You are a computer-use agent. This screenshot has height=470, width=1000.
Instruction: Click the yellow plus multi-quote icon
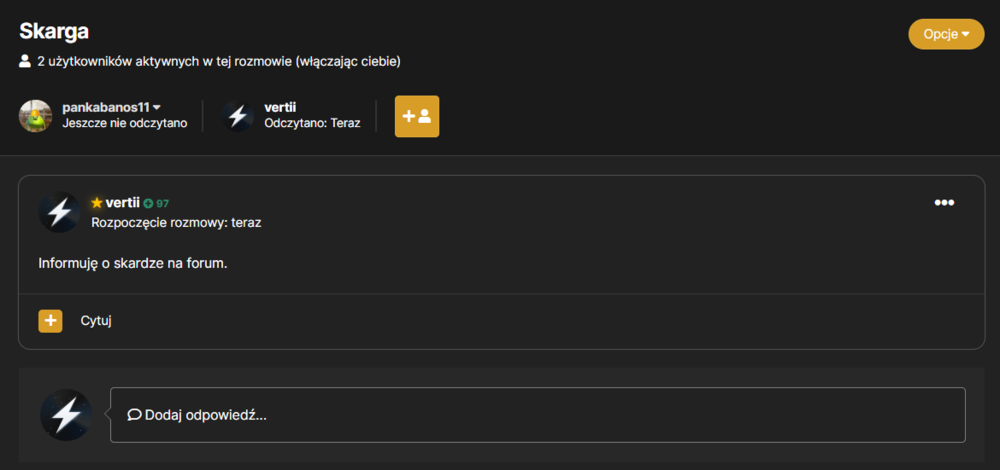[50, 321]
